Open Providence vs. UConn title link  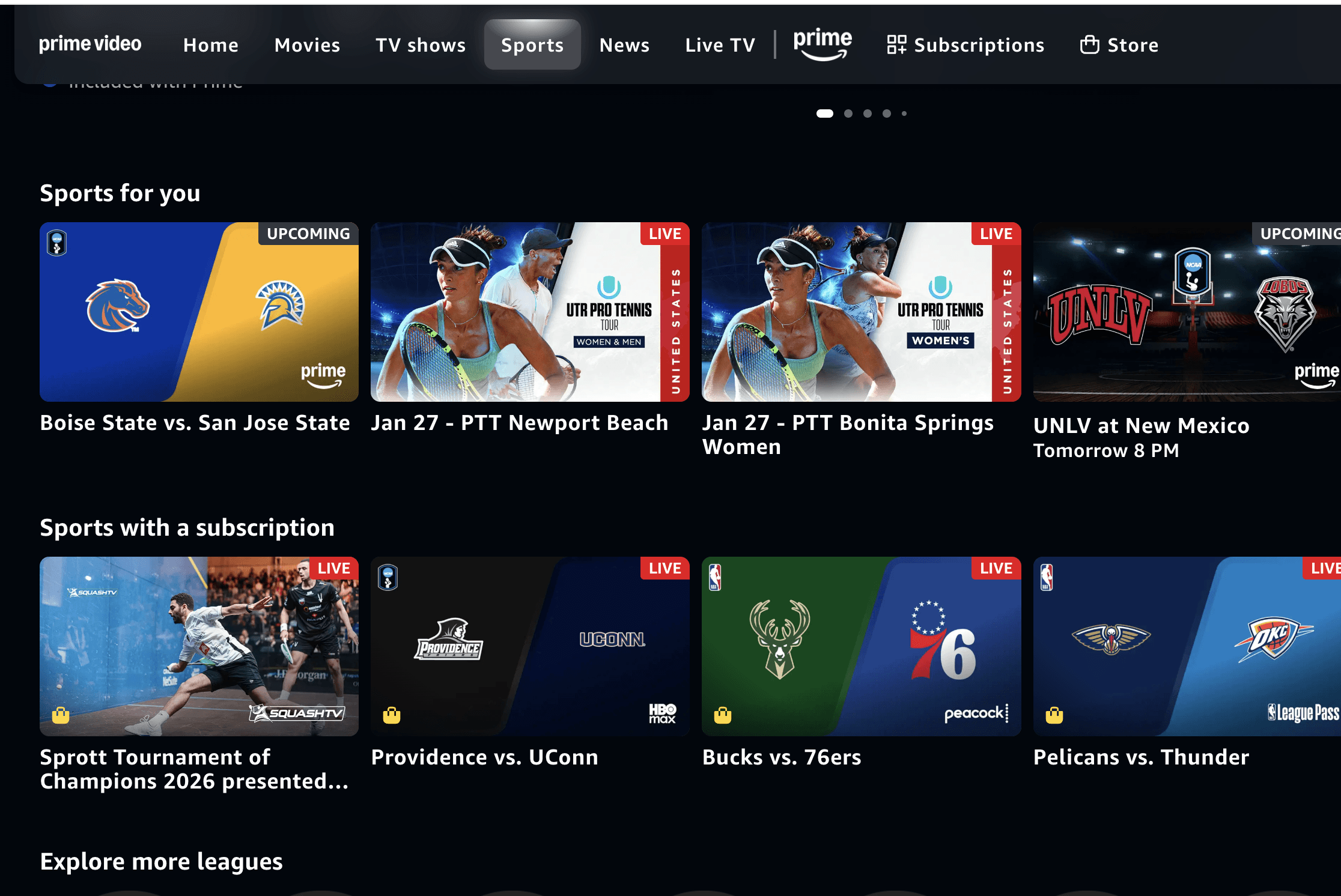tap(484, 757)
